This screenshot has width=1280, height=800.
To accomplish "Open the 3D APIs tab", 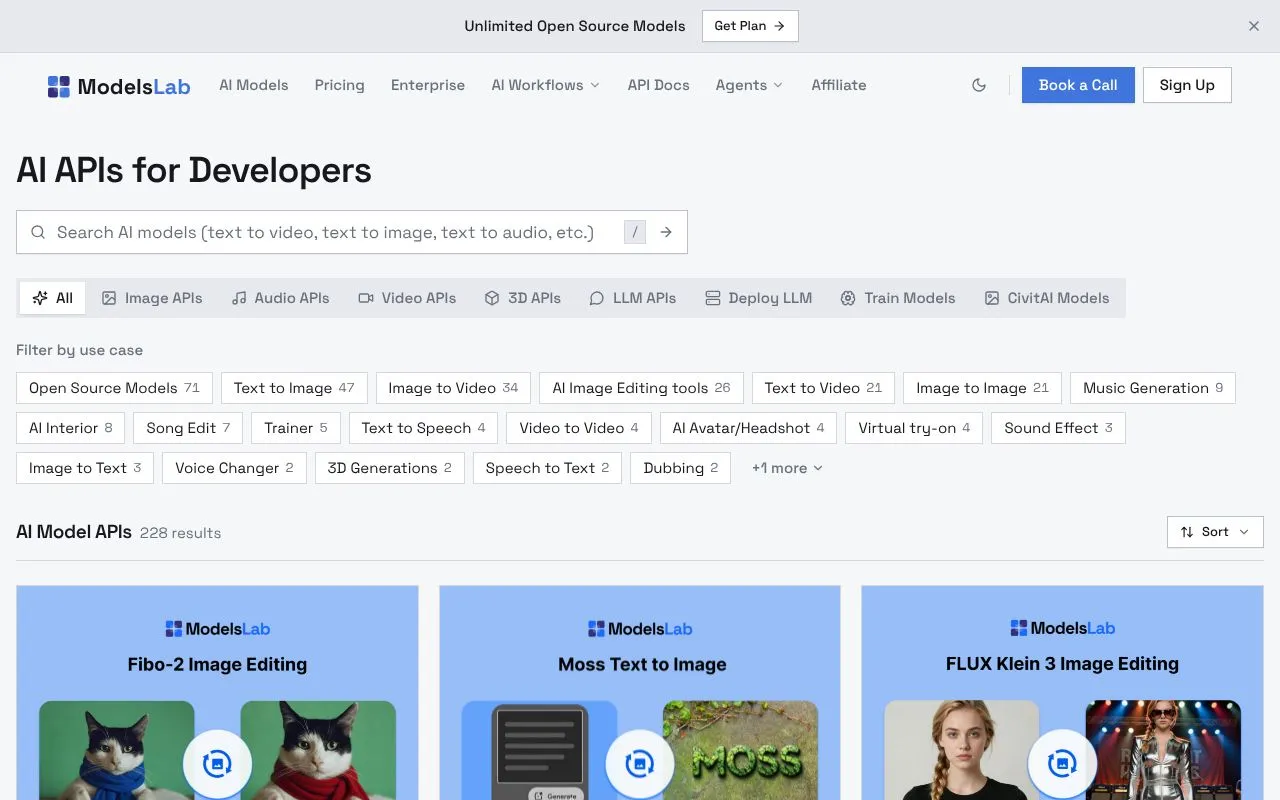I will (522, 298).
